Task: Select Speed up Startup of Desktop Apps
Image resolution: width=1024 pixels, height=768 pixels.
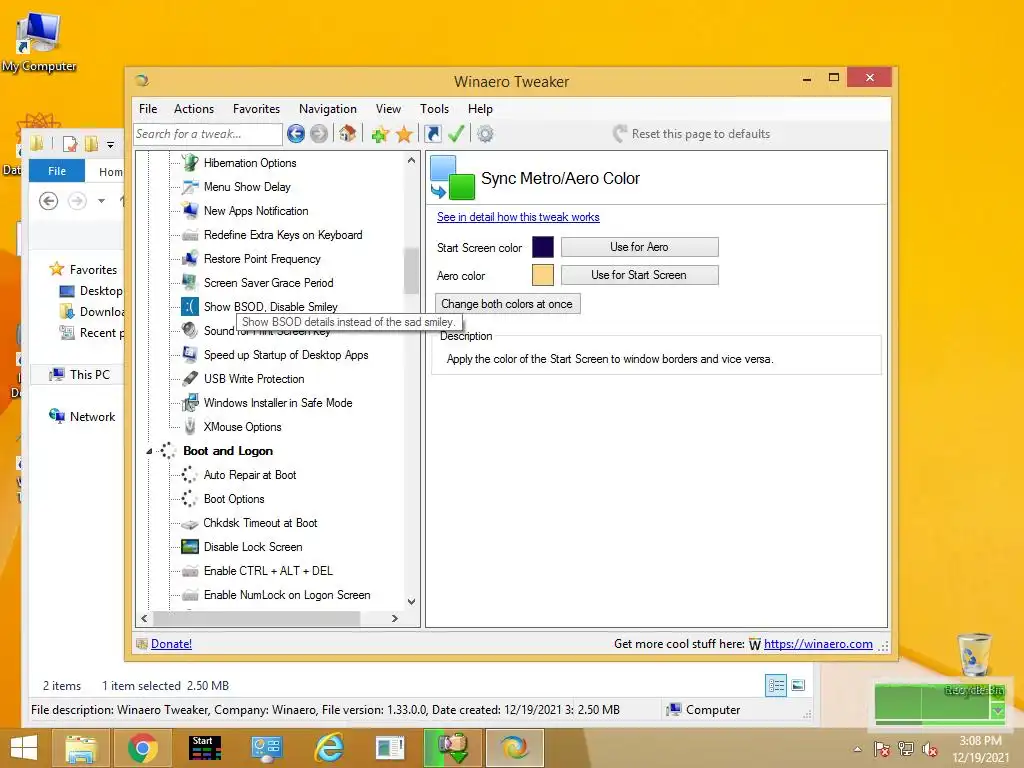Action: click(286, 355)
